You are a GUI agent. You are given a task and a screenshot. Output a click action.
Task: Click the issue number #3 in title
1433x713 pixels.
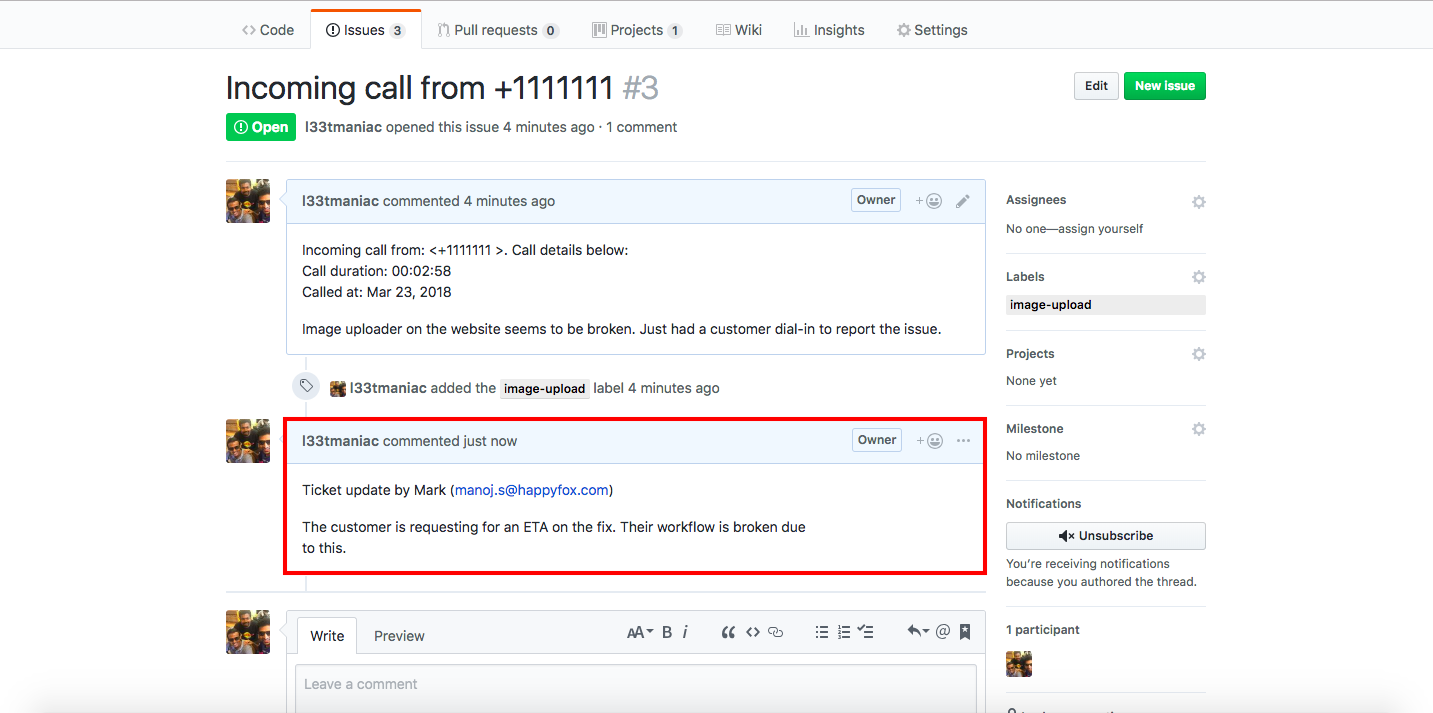(641, 88)
